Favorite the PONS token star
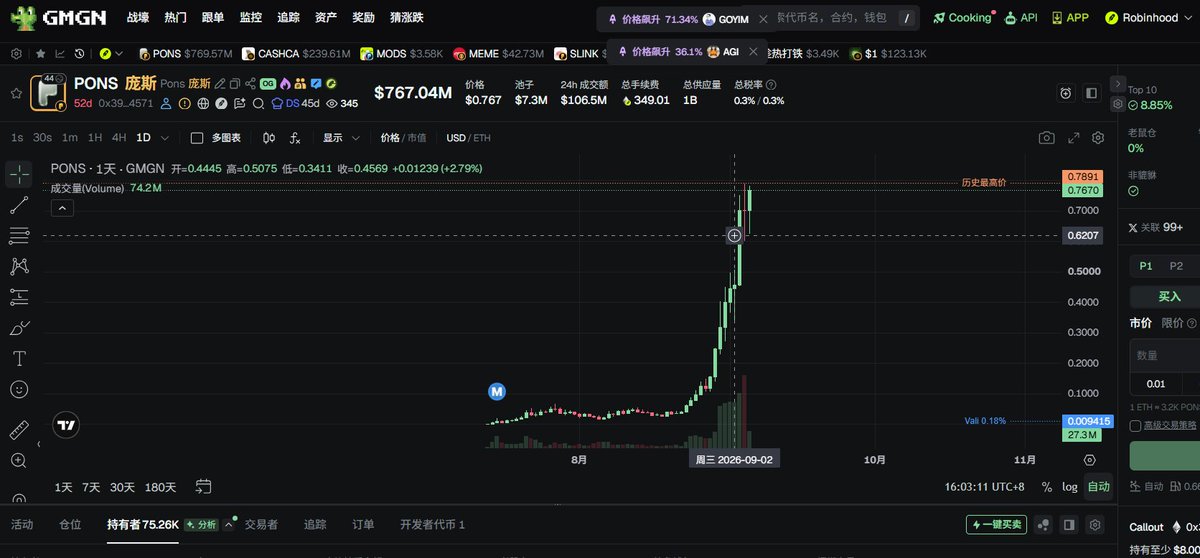Screen dimensions: 1200x558 (x=16, y=92)
